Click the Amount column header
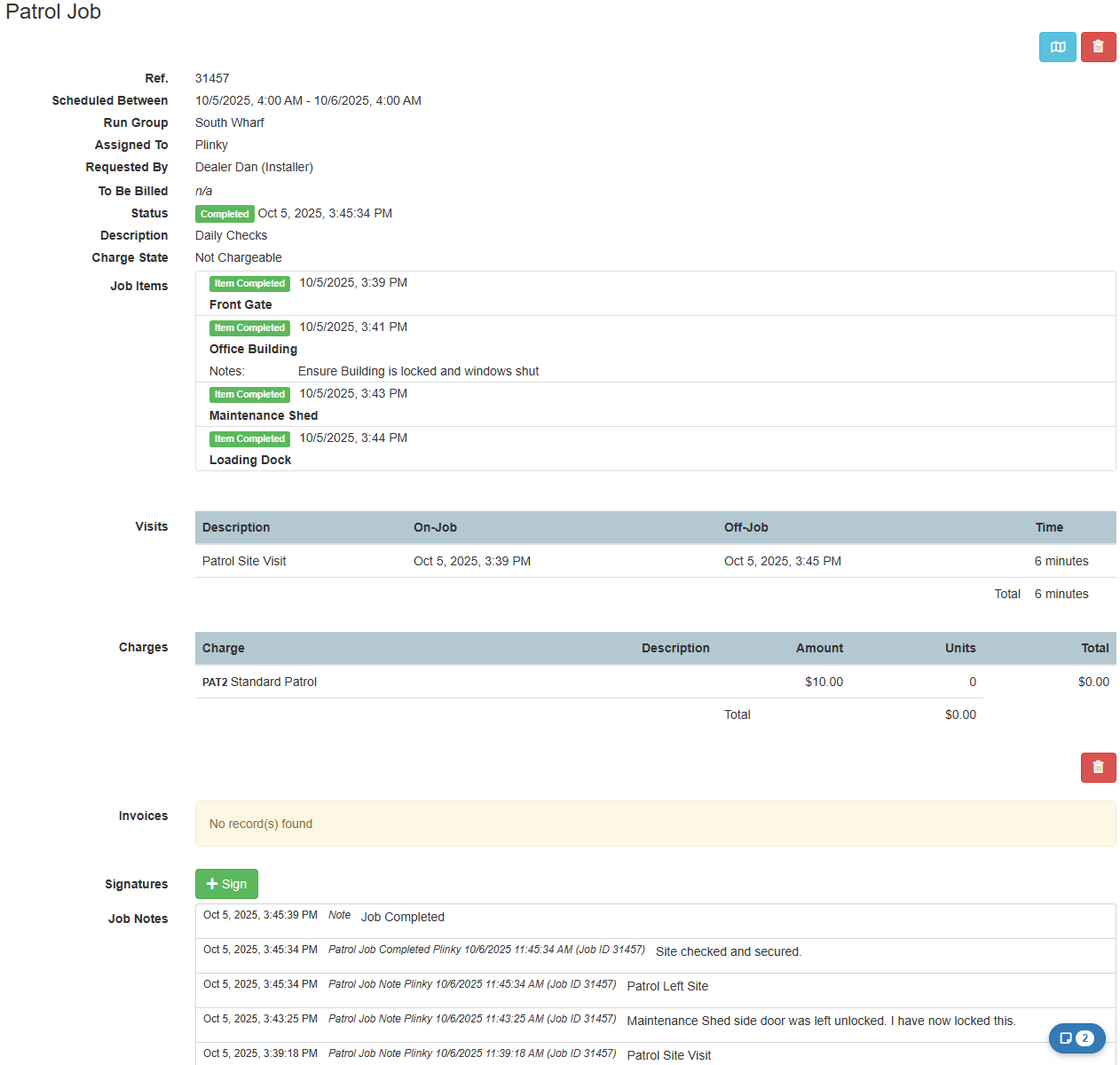This screenshot has height=1065, width=1120. [818, 648]
